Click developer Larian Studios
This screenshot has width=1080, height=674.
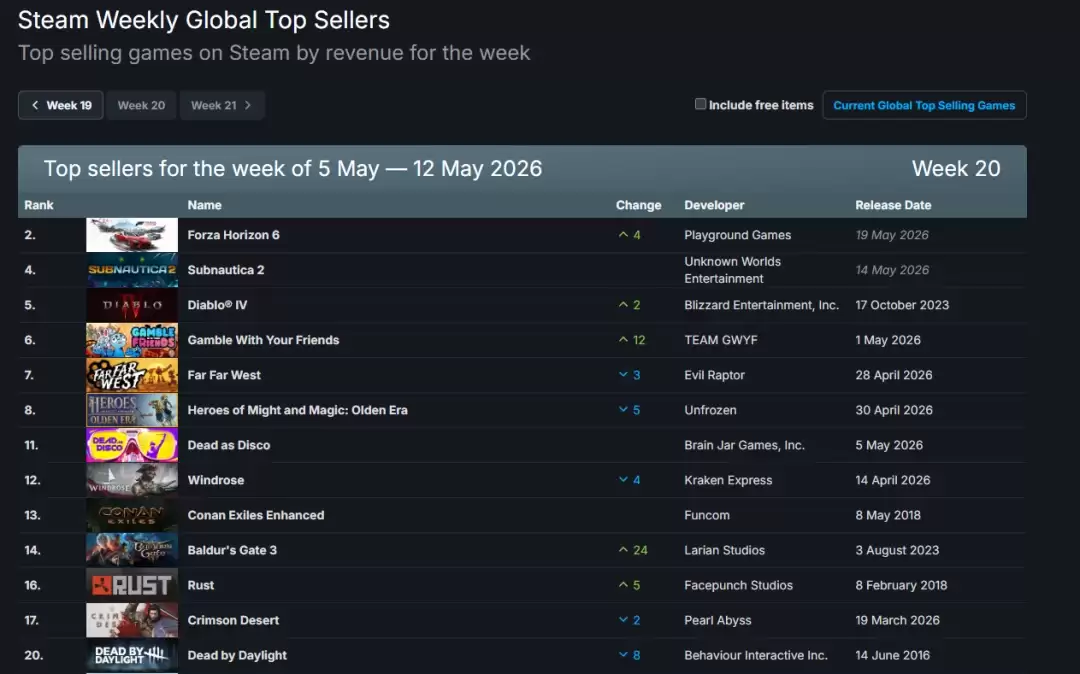(x=725, y=551)
